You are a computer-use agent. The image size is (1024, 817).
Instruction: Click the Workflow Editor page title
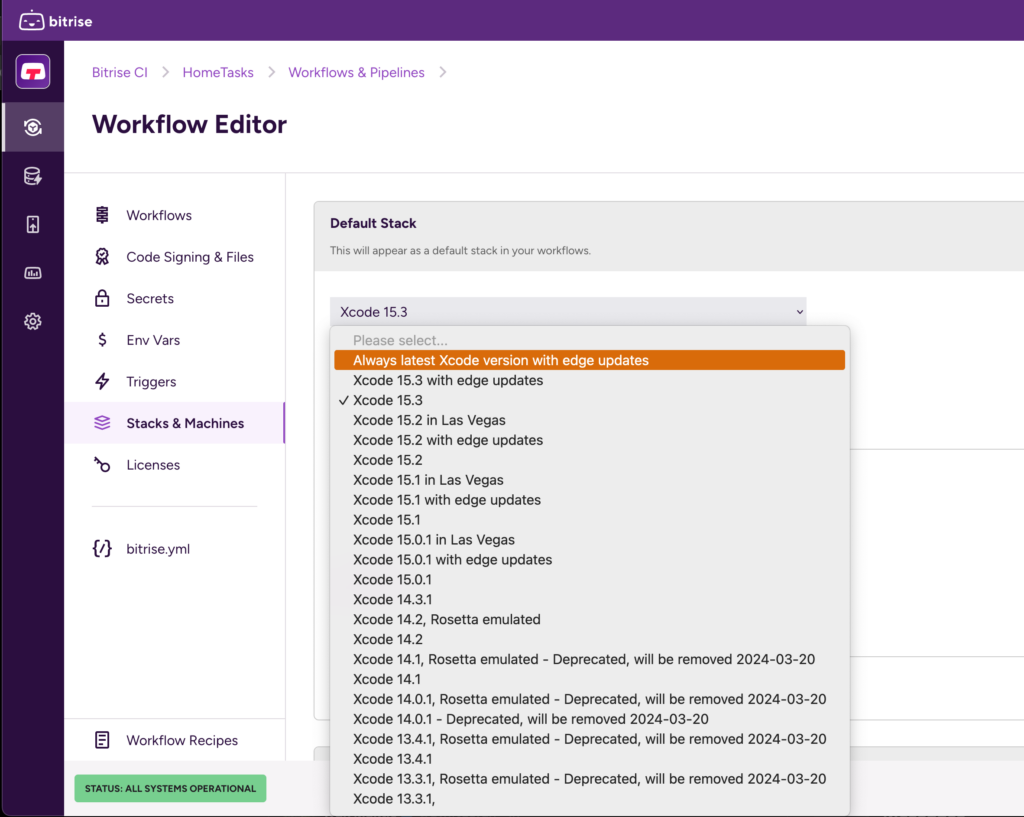[189, 124]
